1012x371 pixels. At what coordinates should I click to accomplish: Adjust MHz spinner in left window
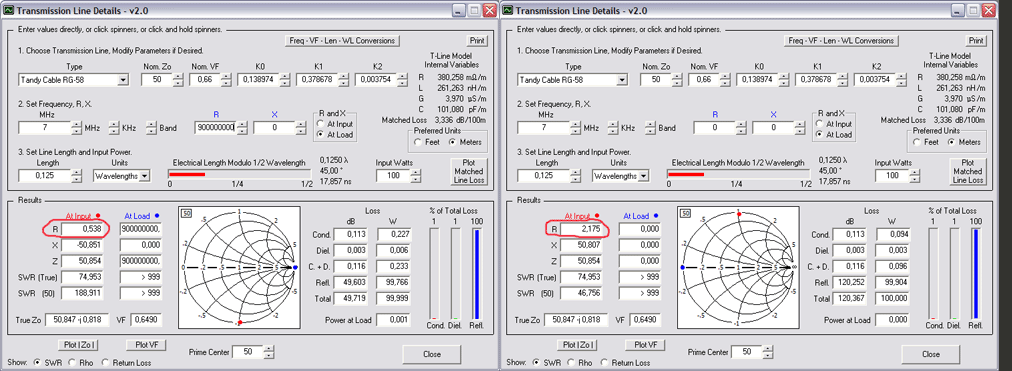77,128
